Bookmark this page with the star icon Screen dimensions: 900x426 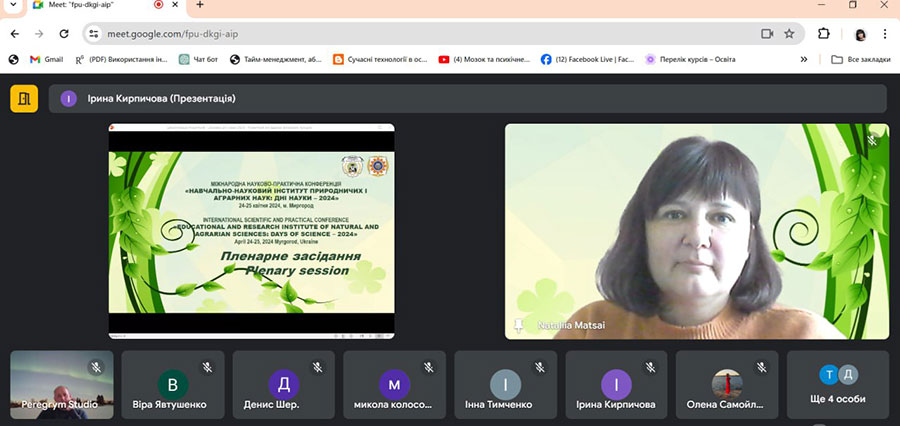tap(789, 33)
